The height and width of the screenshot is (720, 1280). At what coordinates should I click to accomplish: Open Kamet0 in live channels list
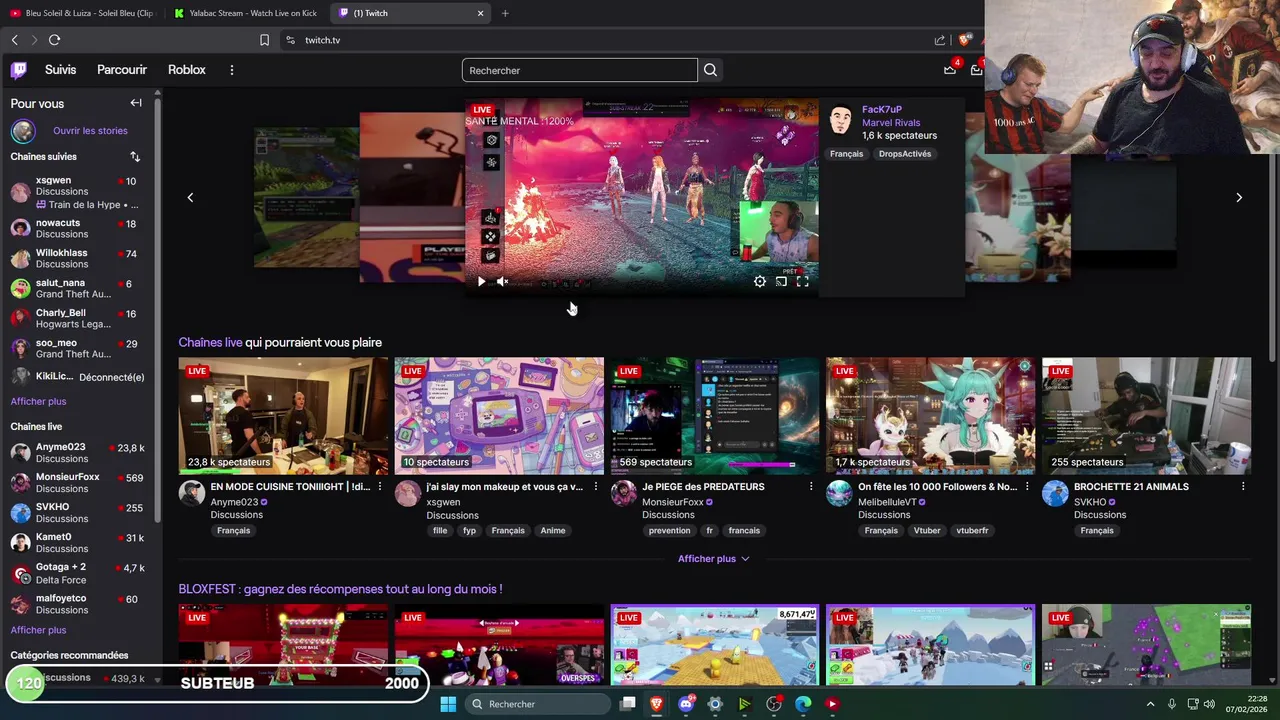[x=78, y=543]
